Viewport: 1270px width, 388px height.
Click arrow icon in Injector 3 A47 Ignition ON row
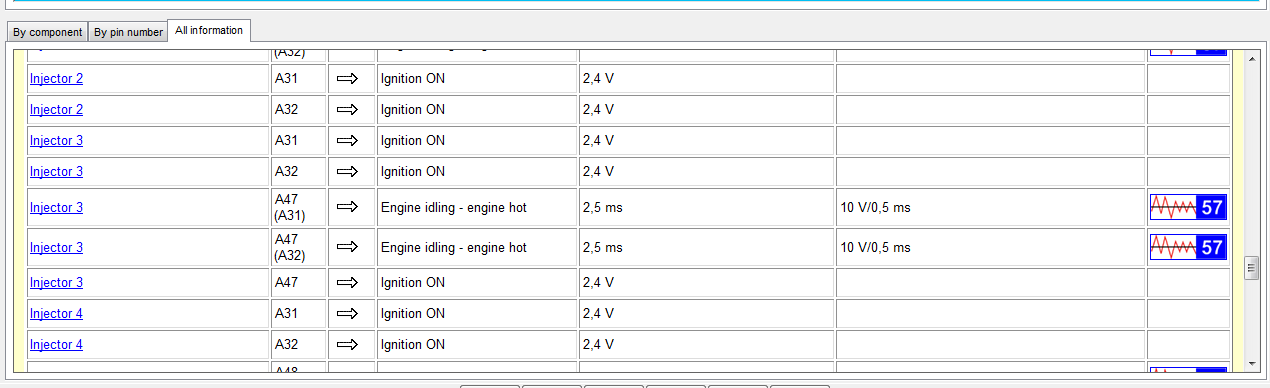(347, 282)
